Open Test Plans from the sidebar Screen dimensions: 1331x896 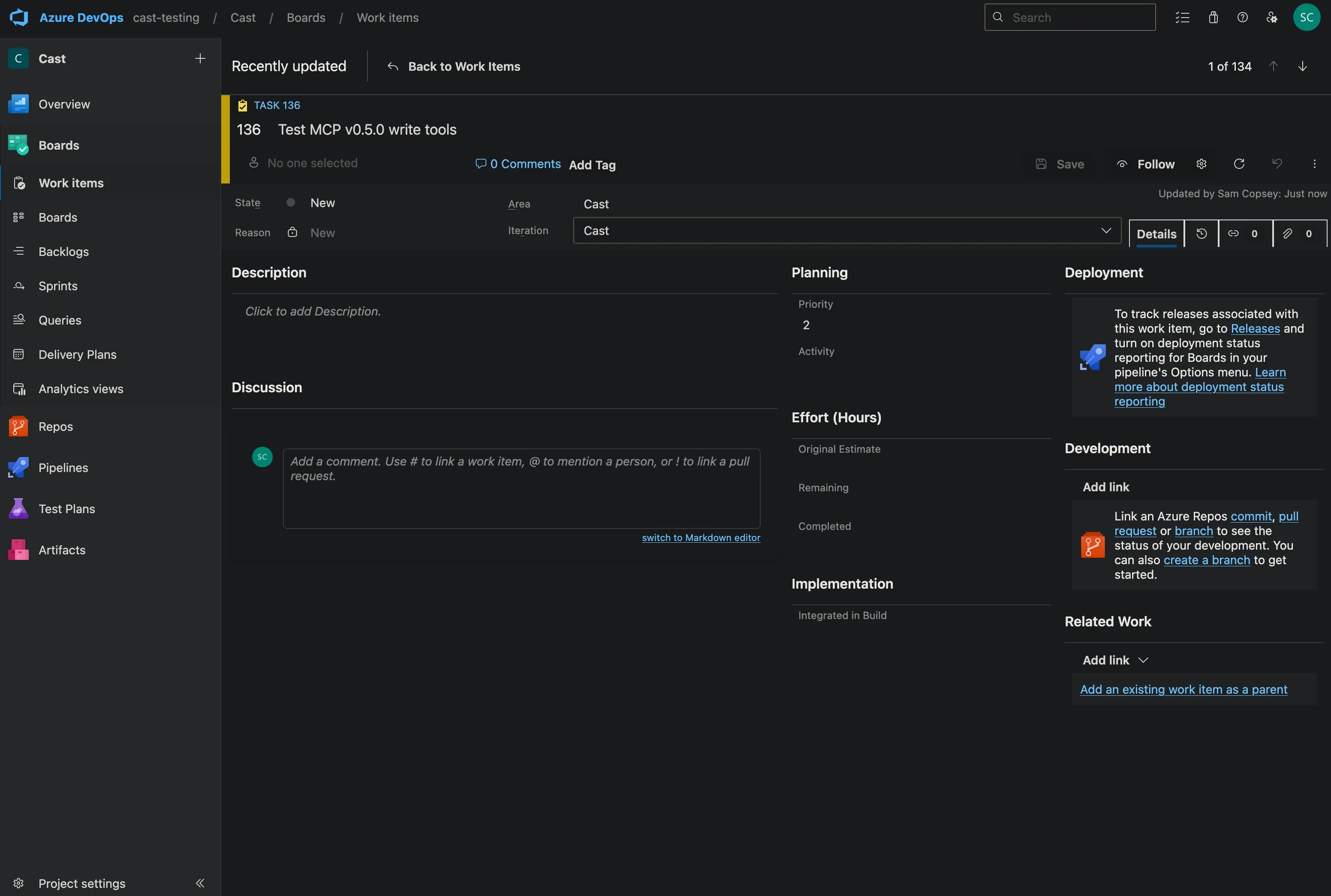pos(67,508)
